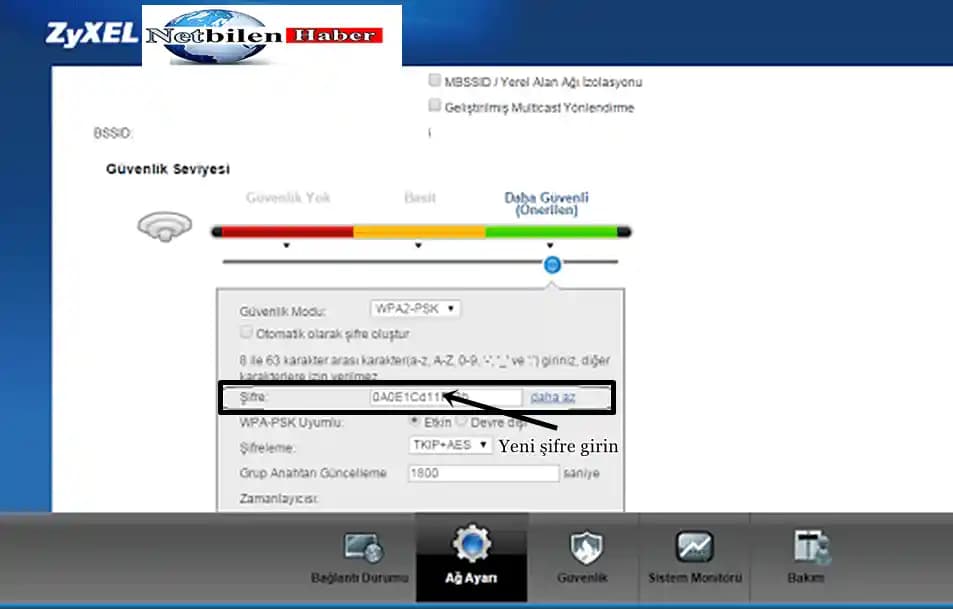Image resolution: width=953 pixels, height=609 pixels.
Task: Click the Grup Anahtarı Güncelleme 1800 field
Action: tap(482, 473)
